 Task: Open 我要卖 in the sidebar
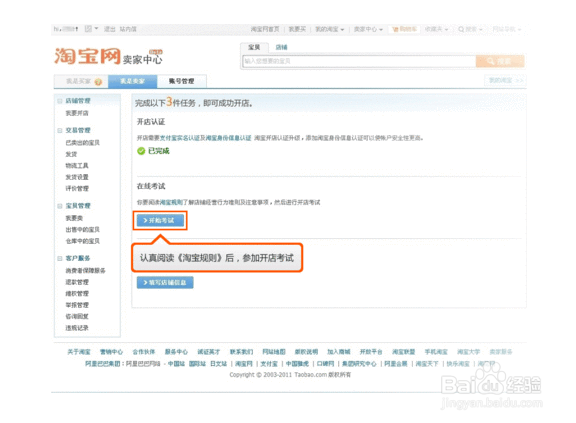pos(74,218)
